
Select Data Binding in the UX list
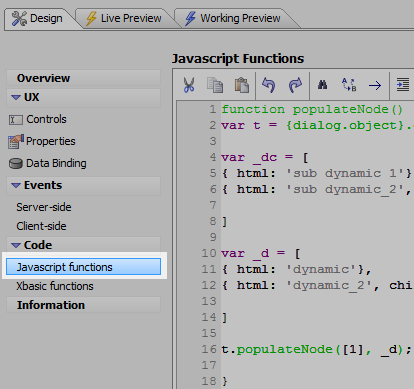click(56, 163)
